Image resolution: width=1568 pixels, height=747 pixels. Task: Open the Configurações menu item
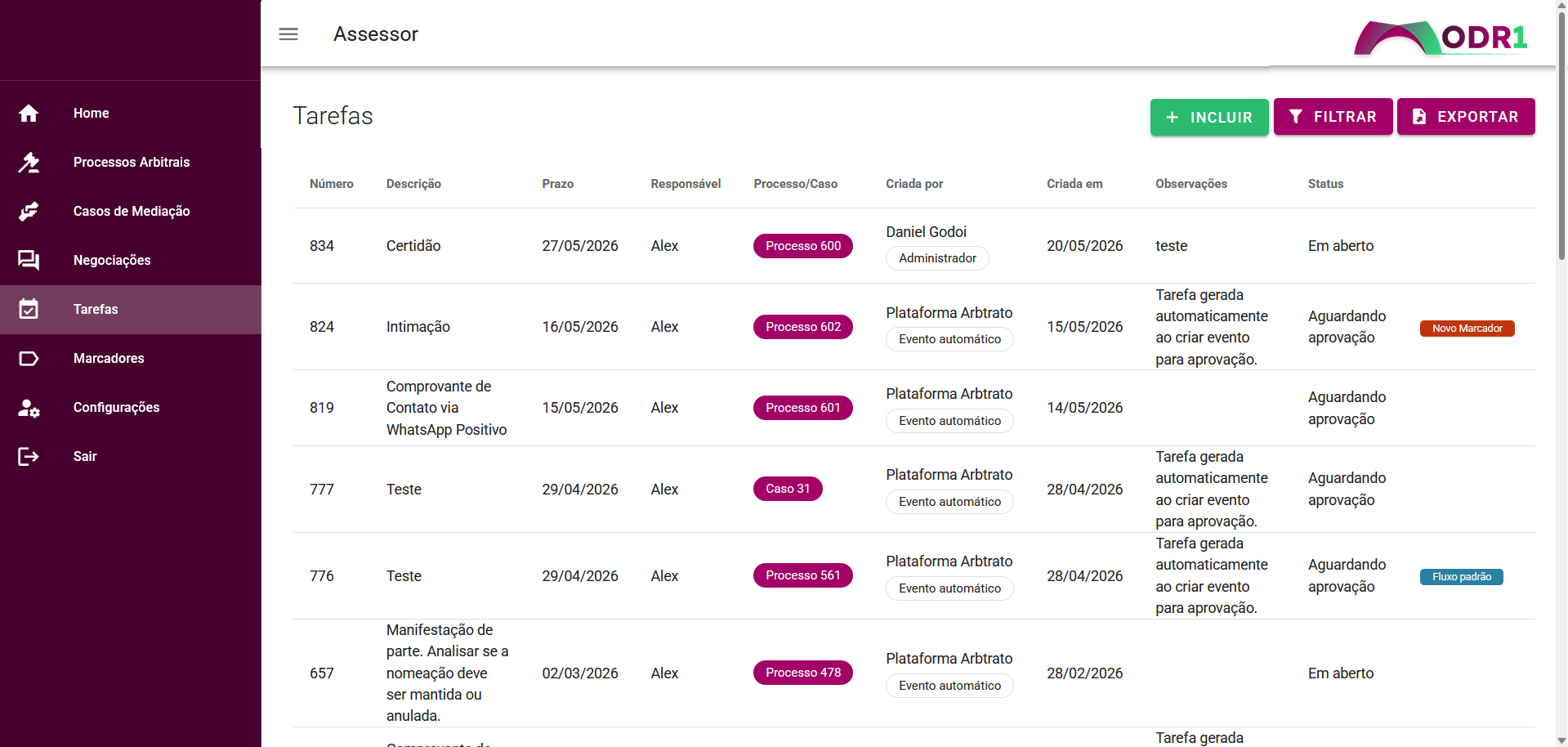pos(131,407)
